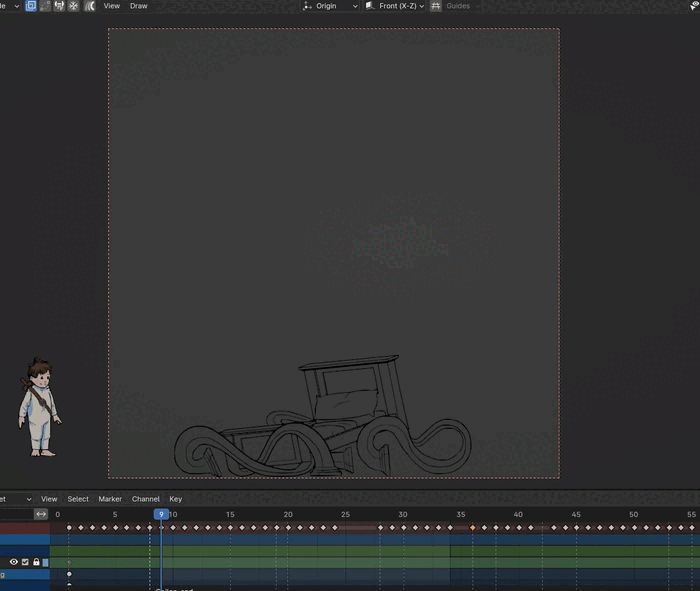The width and height of the screenshot is (700, 591).
Task: Open the Marker menu in the dope sheet
Action: click(x=110, y=499)
